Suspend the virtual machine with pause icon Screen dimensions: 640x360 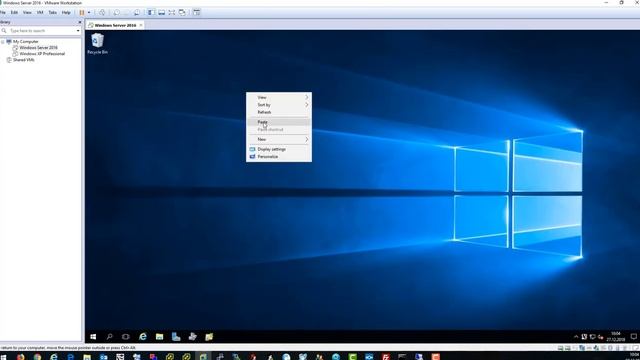click(82, 13)
